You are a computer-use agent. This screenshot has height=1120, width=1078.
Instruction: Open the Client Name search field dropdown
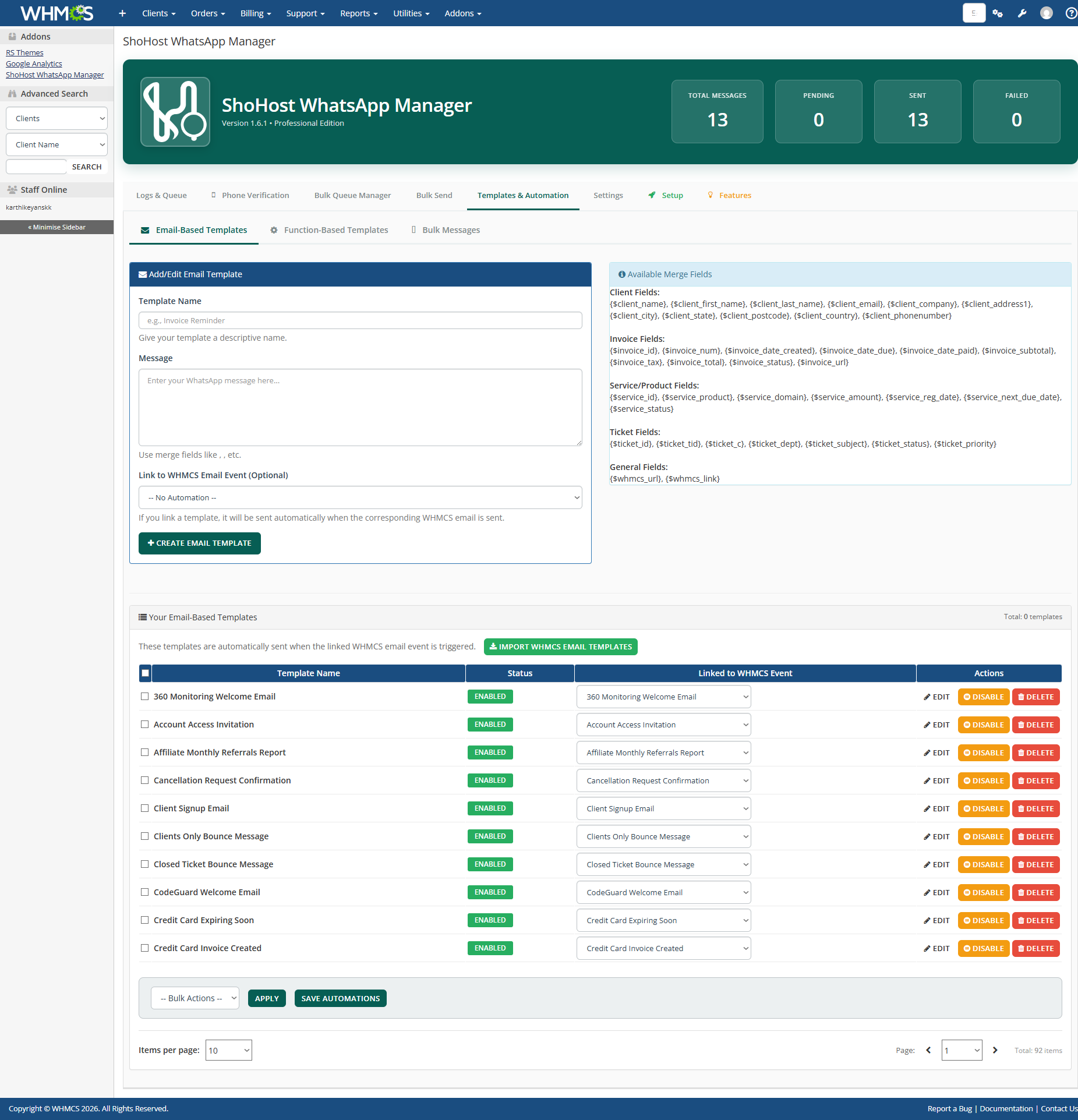pos(56,144)
